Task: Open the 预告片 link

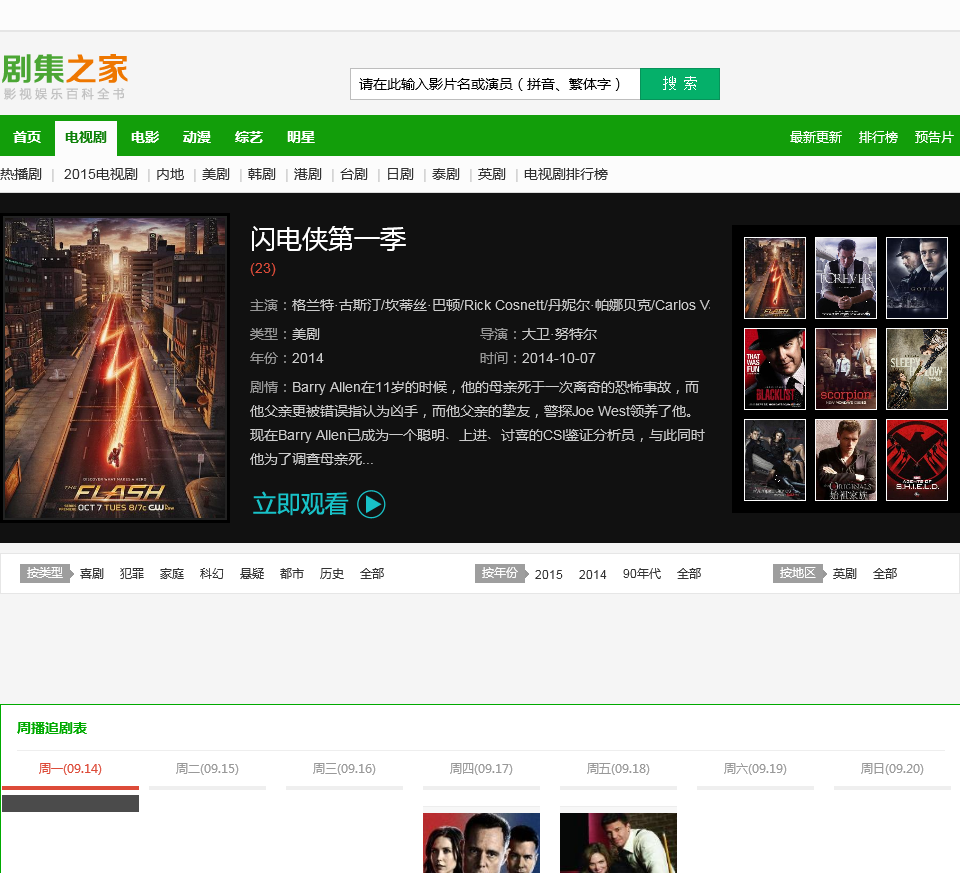Action: click(x=934, y=137)
